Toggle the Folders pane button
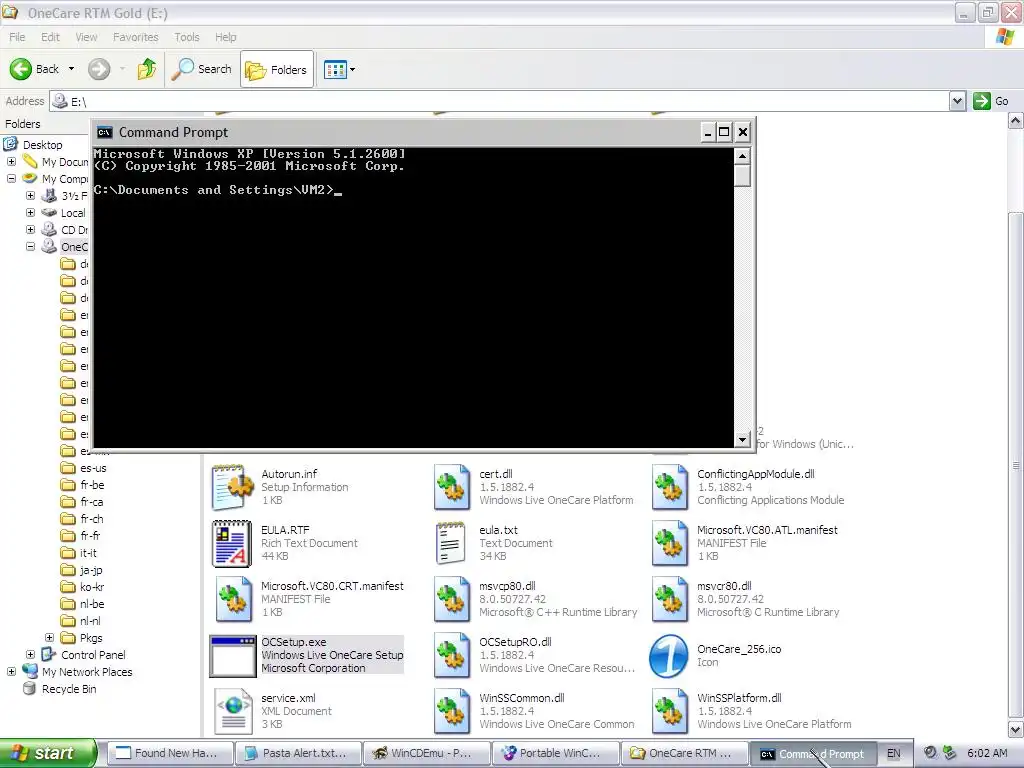 point(277,69)
